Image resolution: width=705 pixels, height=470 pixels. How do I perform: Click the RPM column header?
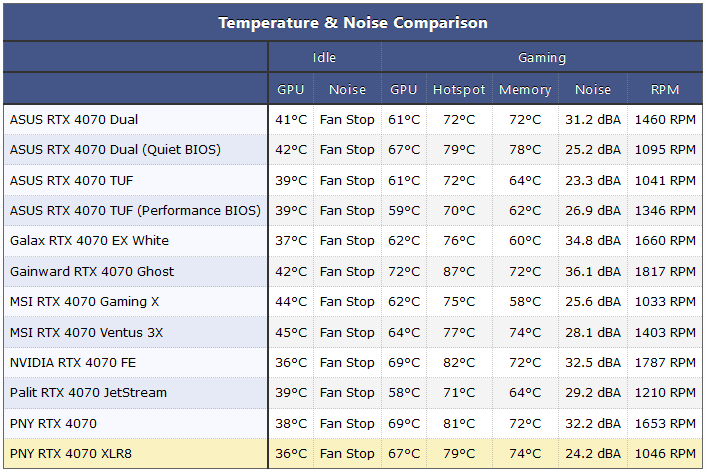[665, 90]
